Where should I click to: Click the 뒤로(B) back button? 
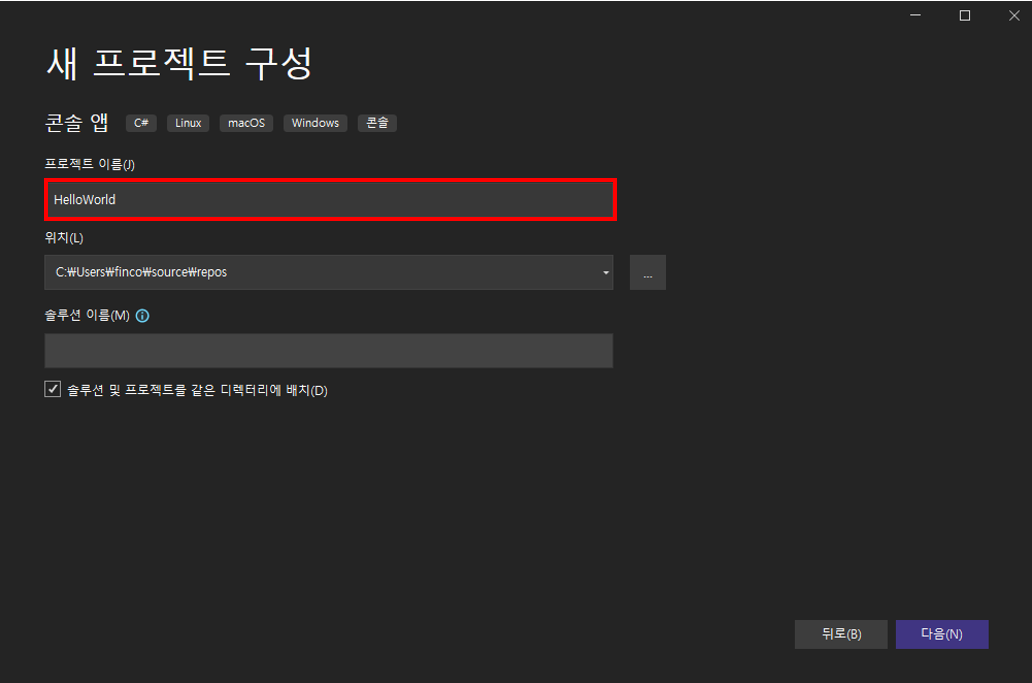[x=840, y=634]
